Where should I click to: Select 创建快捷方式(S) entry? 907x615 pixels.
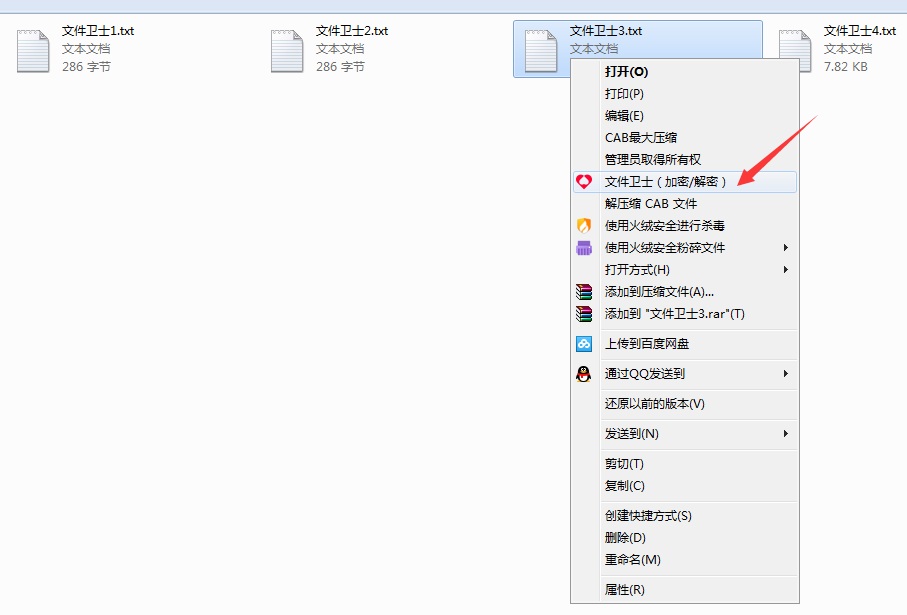(684, 516)
